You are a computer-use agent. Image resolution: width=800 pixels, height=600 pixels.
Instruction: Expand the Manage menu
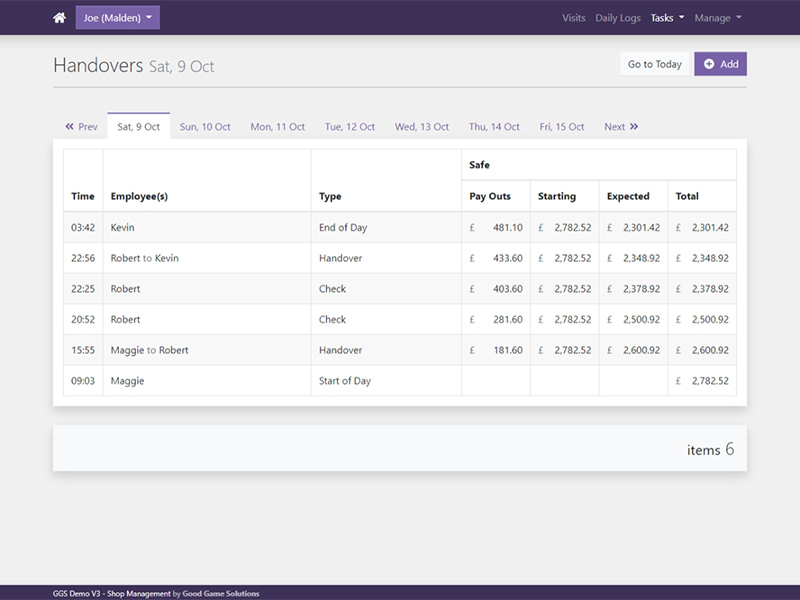point(718,18)
